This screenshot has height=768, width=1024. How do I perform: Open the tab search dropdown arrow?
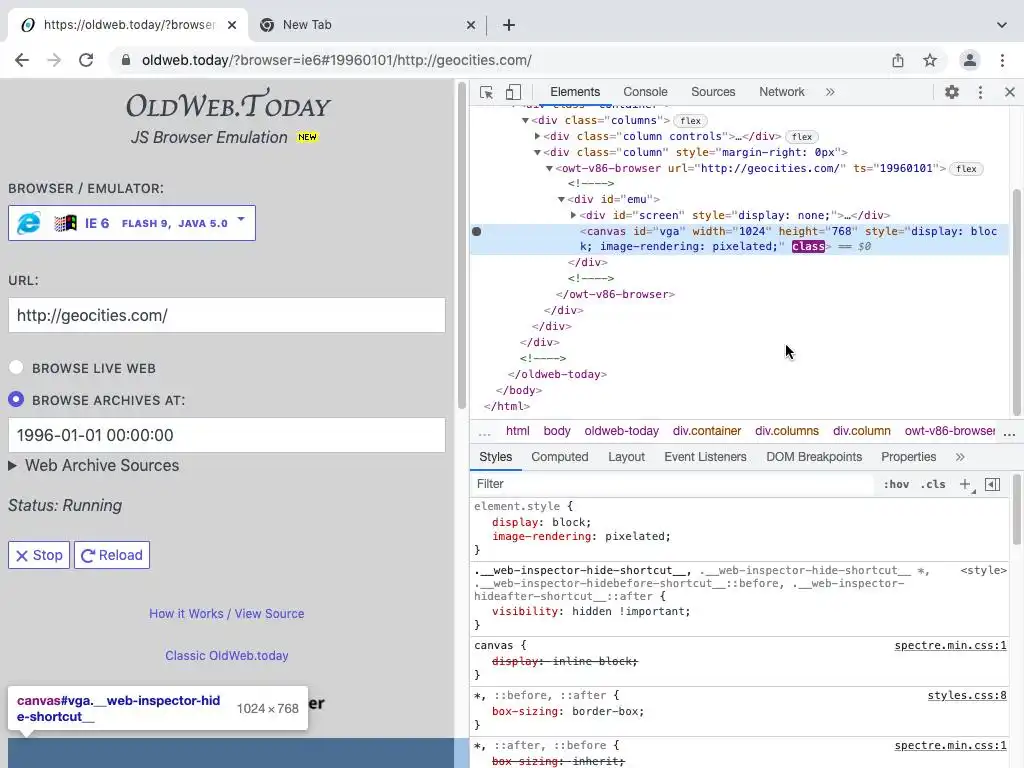1002,25
